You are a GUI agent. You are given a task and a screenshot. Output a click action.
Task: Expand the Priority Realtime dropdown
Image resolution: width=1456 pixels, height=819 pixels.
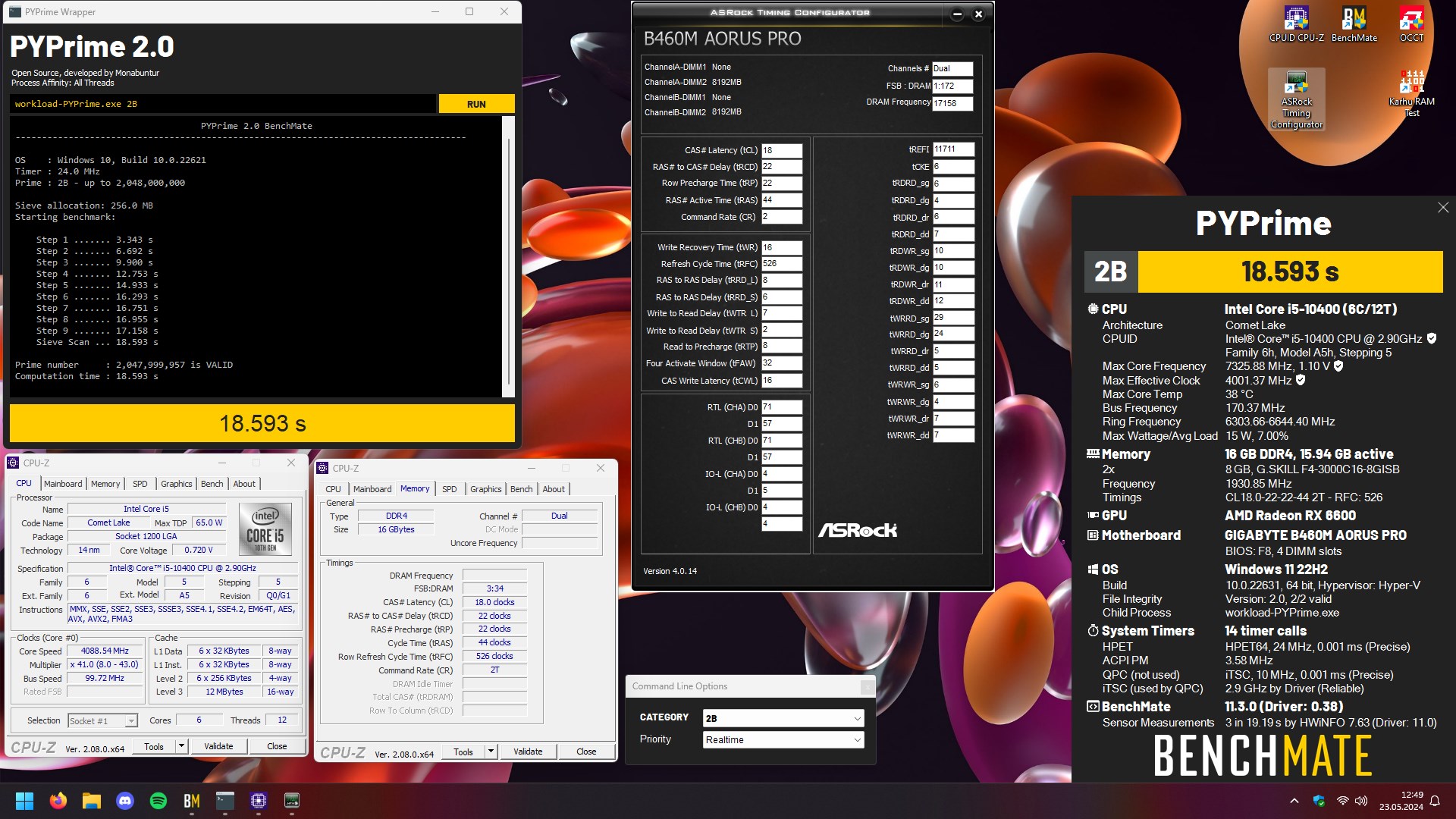click(x=783, y=739)
